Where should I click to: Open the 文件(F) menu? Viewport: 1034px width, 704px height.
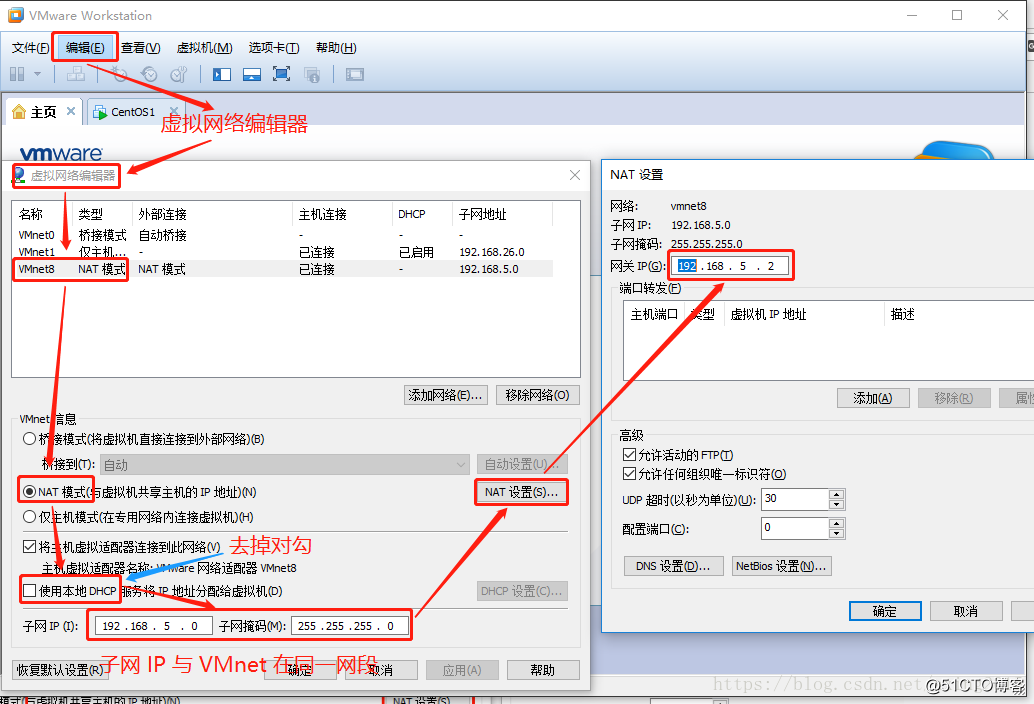point(30,47)
